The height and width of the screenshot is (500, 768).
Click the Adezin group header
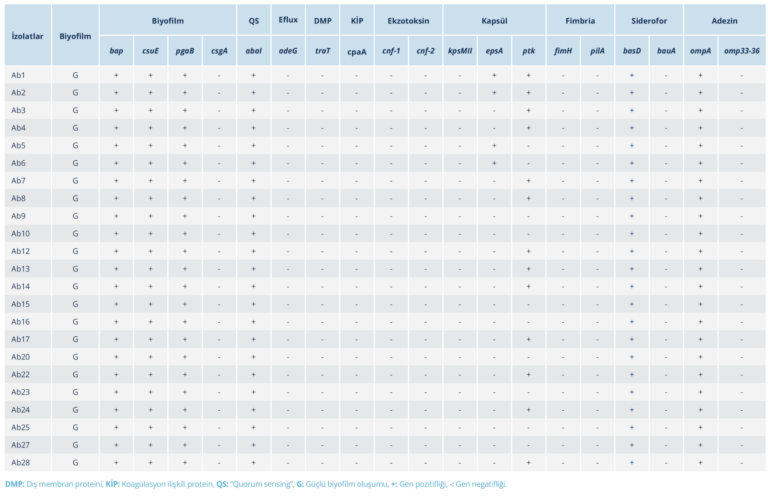coord(724,20)
